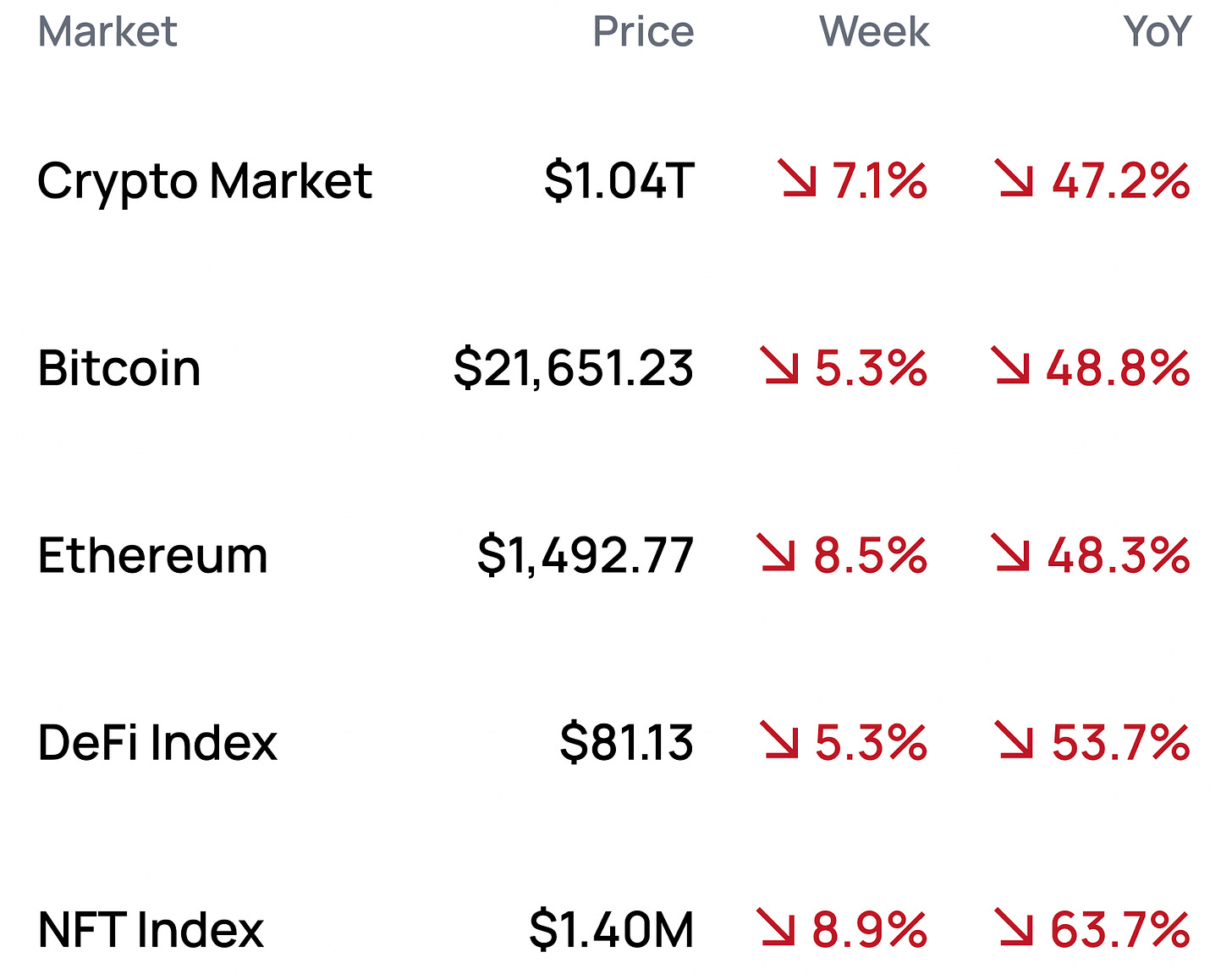
Task: Click the Ethereum weekly down arrow icon
Action: click(777, 553)
